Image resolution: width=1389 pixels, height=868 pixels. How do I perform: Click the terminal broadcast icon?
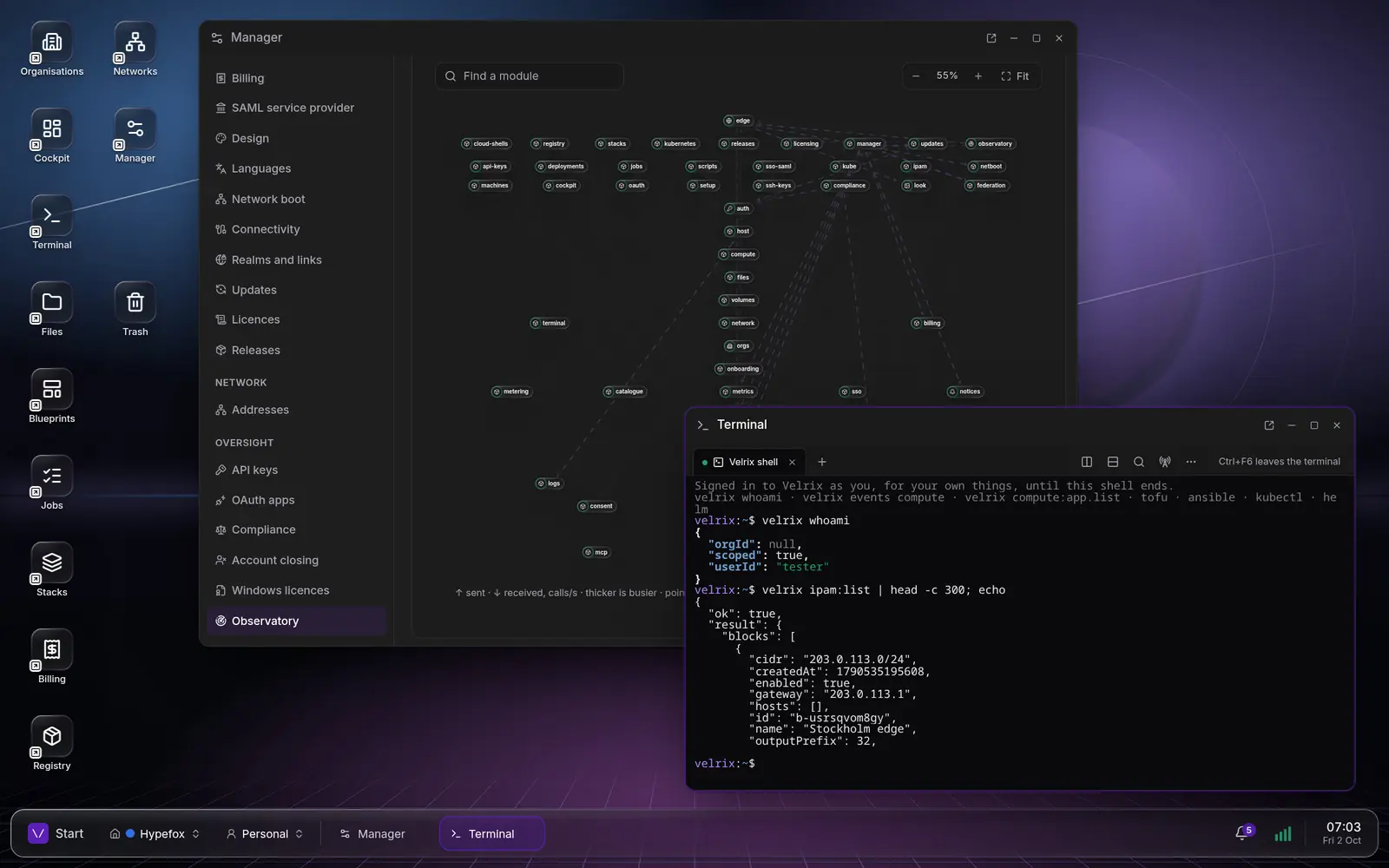pos(1165,462)
